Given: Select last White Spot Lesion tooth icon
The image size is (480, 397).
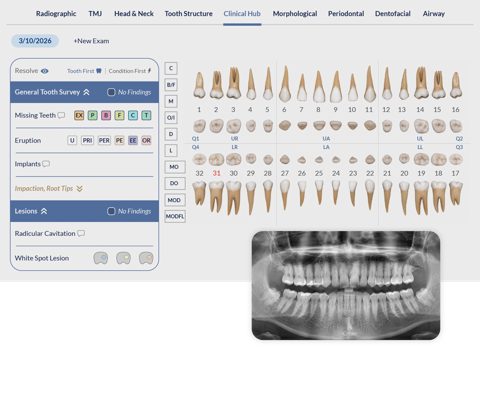Looking at the screenshot, I should tap(146, 258).
